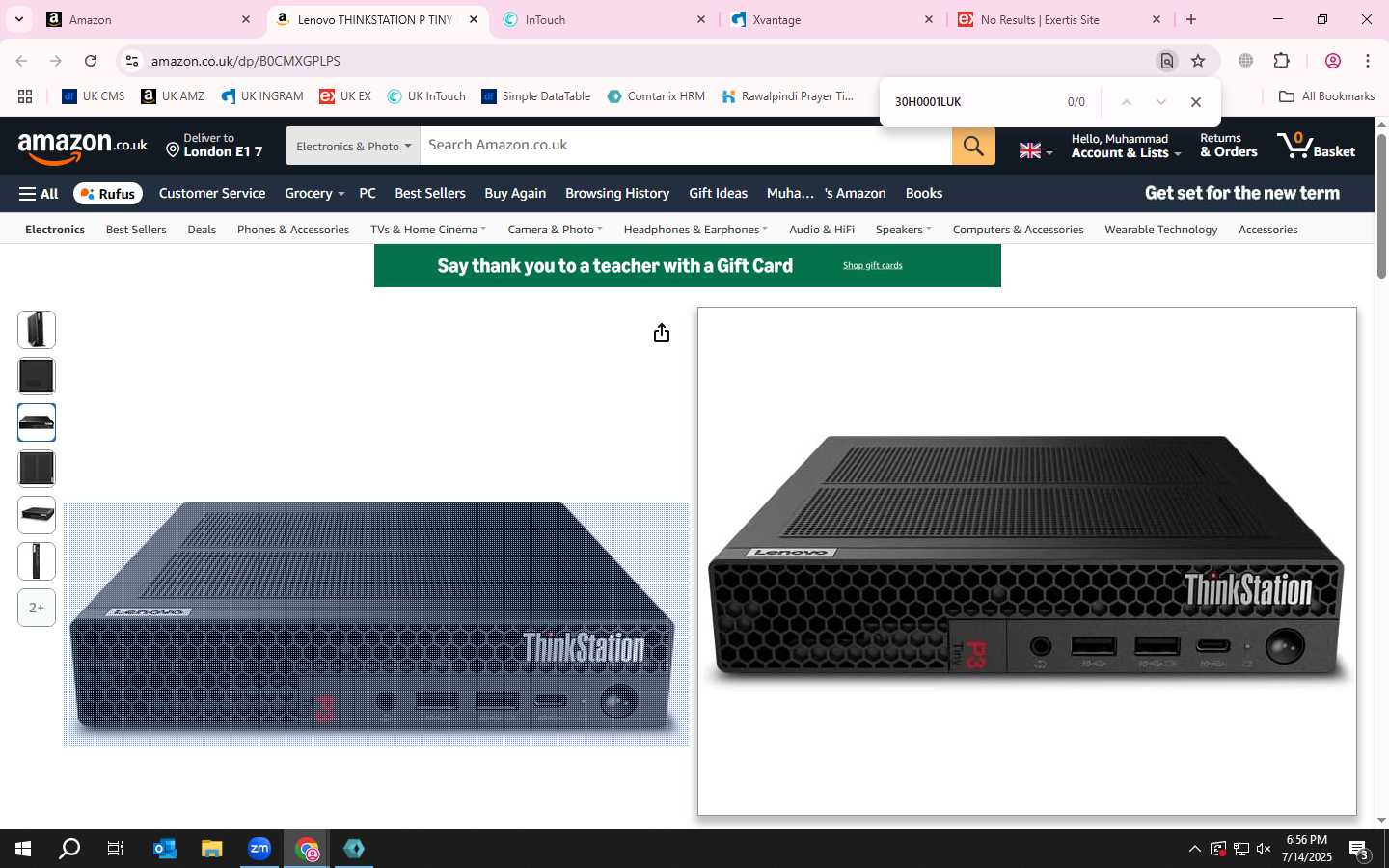The image size is (1389, 868).
Task: Open Rufus assistant
Action: [x=108, y=194]
